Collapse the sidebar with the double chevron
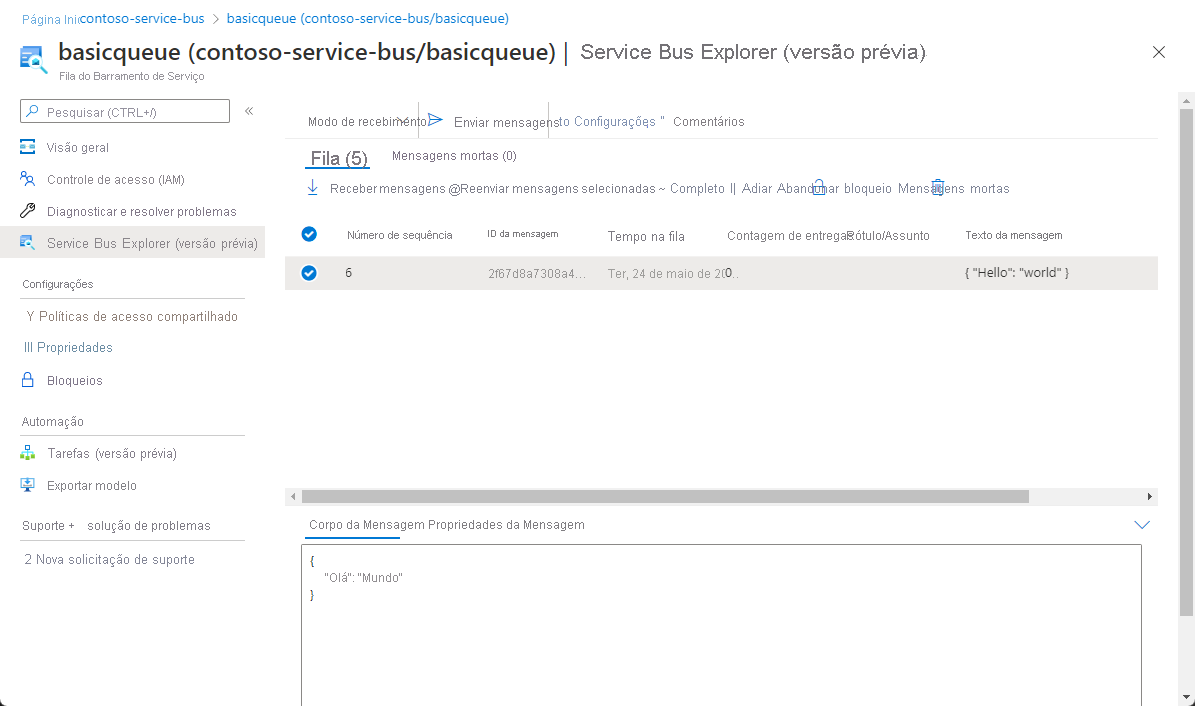The width and height of the screenshot is (1195, 706). point(248,111)
